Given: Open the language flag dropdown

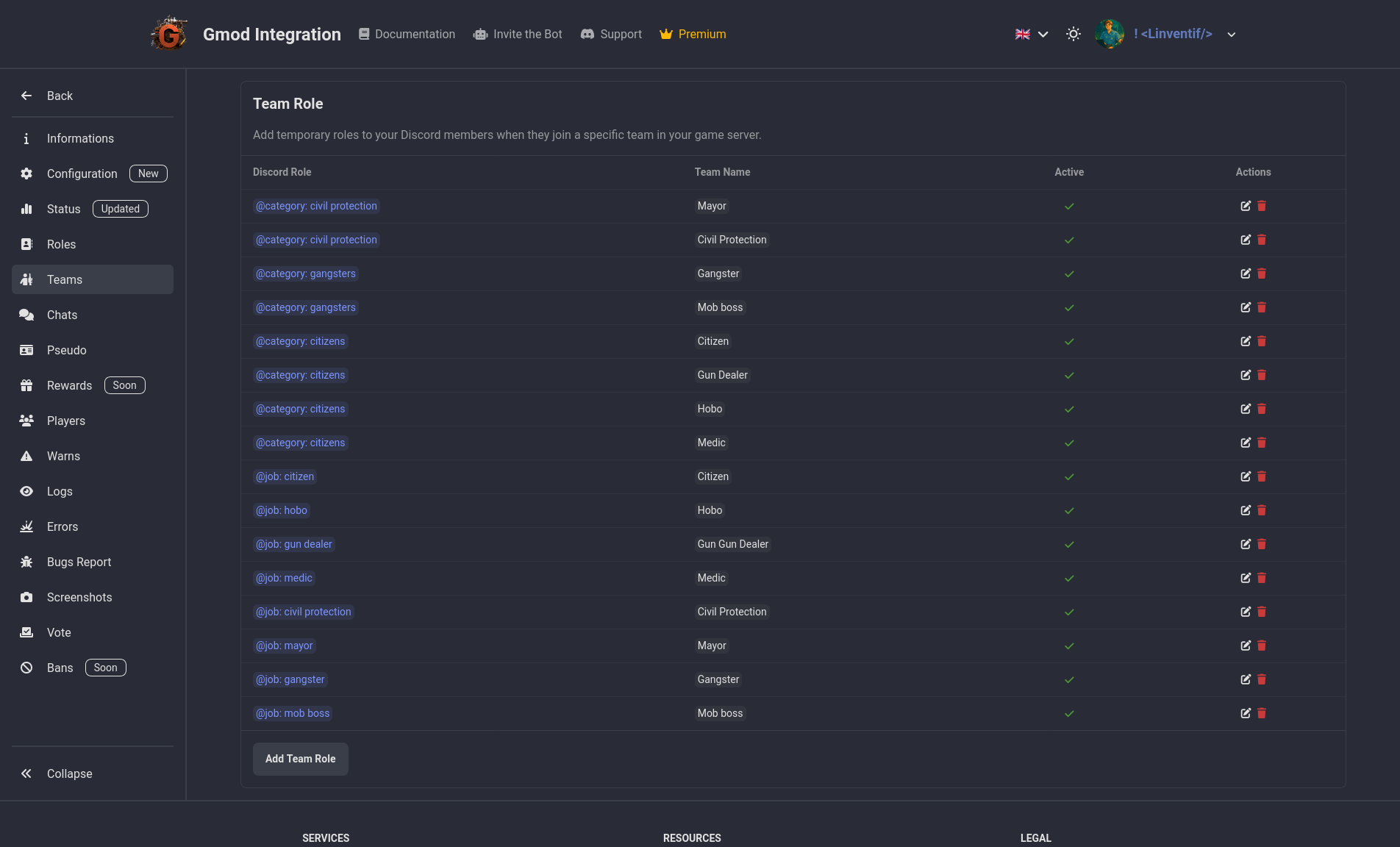Looking at the screenshot, I should 1031,34.
